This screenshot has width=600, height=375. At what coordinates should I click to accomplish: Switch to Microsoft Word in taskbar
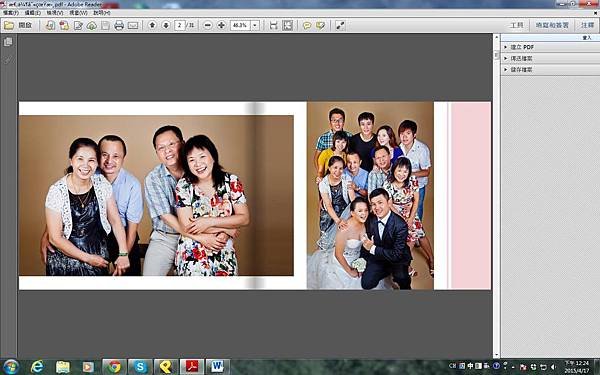click(x=218, y=367)
